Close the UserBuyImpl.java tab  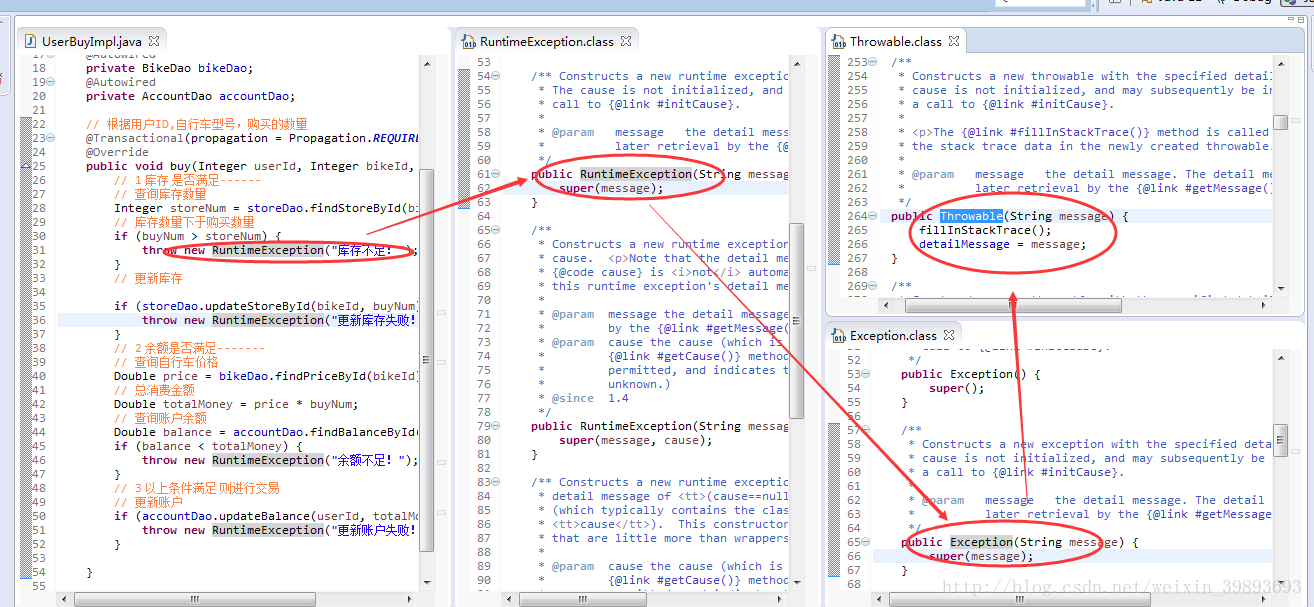153,41
